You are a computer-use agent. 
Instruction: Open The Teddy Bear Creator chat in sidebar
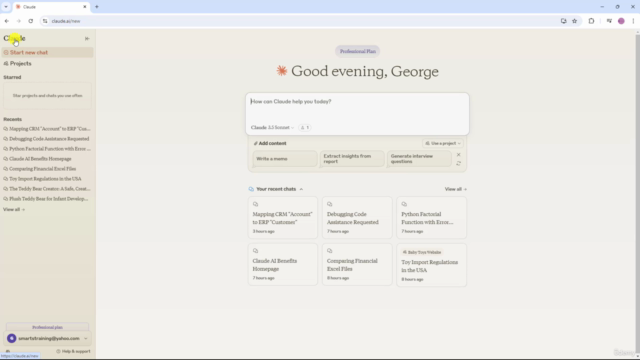(x=47, y=189)
